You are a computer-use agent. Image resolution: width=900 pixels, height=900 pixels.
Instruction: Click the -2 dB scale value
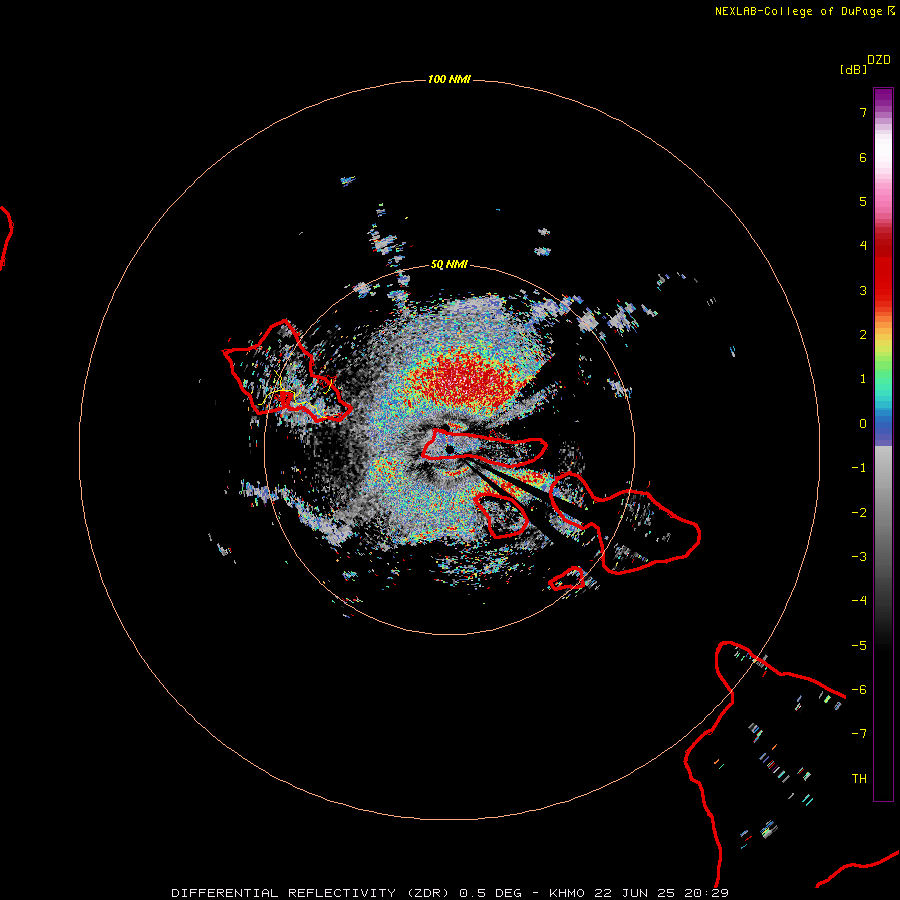pos(859,512)
